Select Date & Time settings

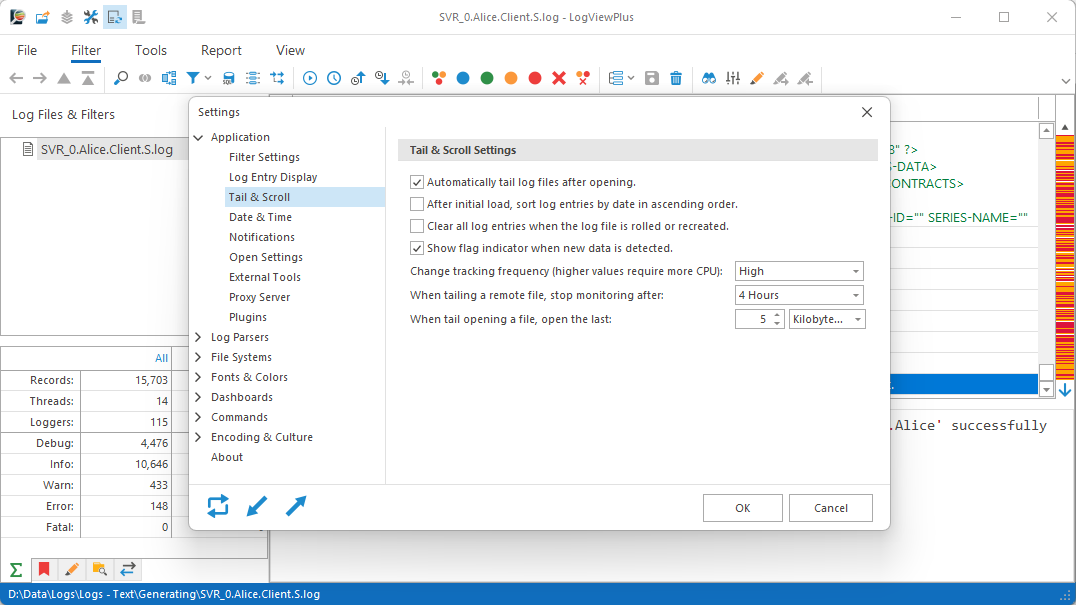click(260, 217)
